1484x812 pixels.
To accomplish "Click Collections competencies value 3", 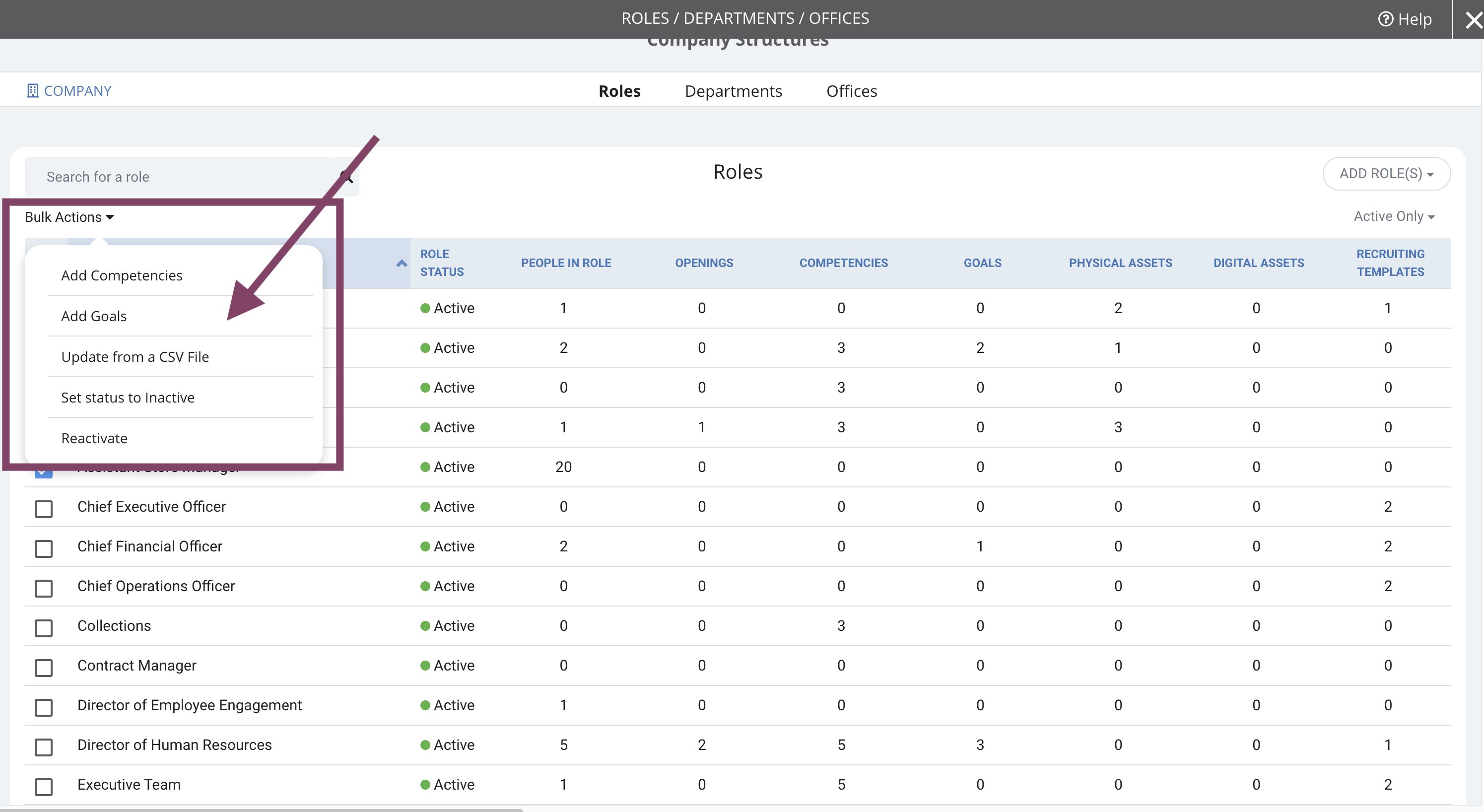I will point(841,626).
